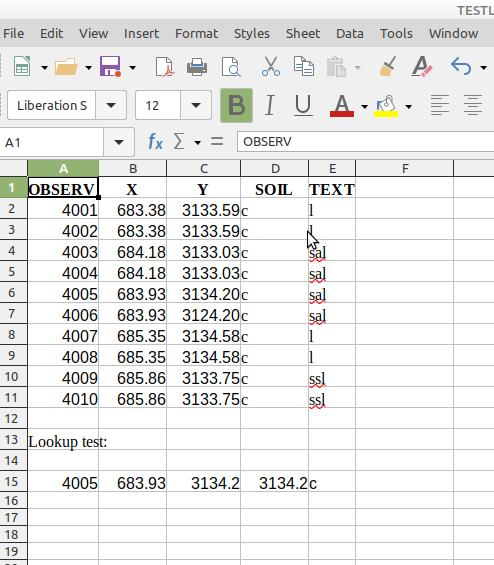Viewport: 494px width, 565px height.
Task: Click the formula input line showing OBSERV
Action: 365,142
